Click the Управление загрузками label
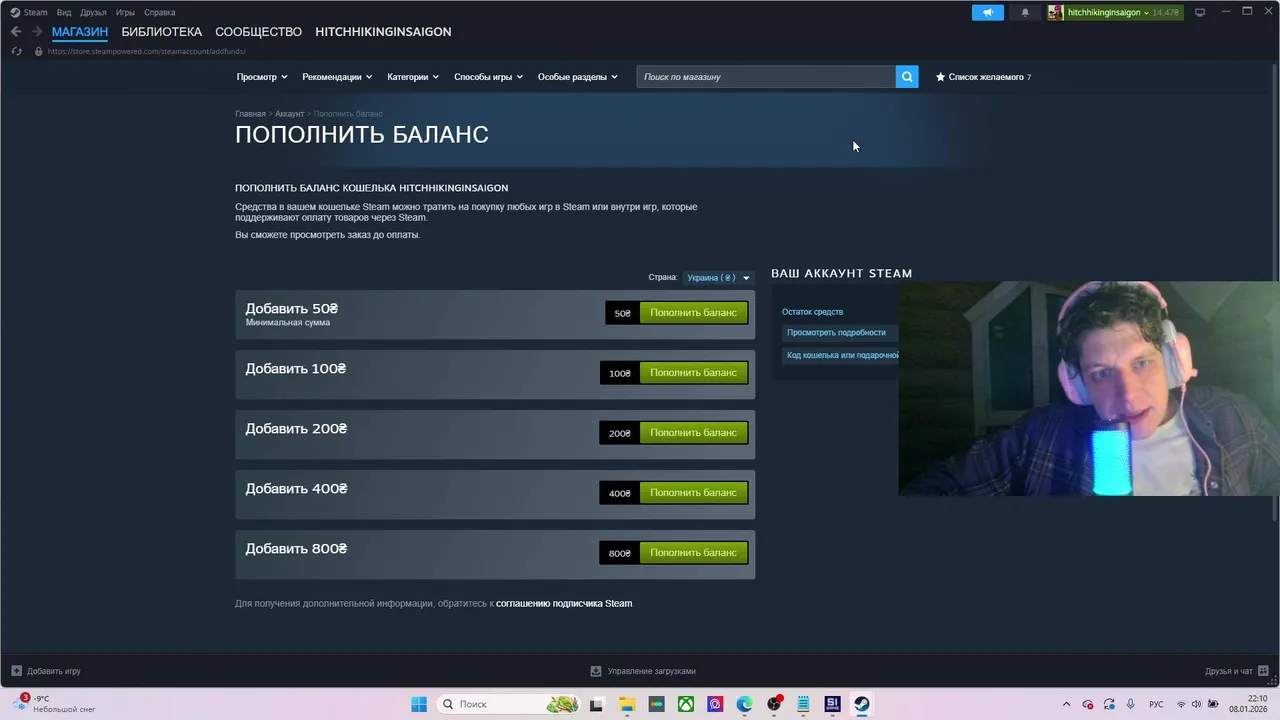 [651, 671]
